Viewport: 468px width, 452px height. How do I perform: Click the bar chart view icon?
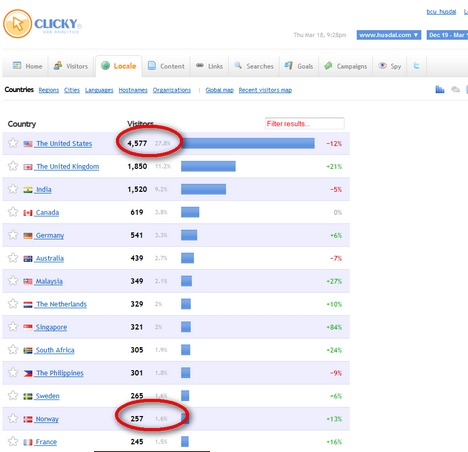(440, 89)
